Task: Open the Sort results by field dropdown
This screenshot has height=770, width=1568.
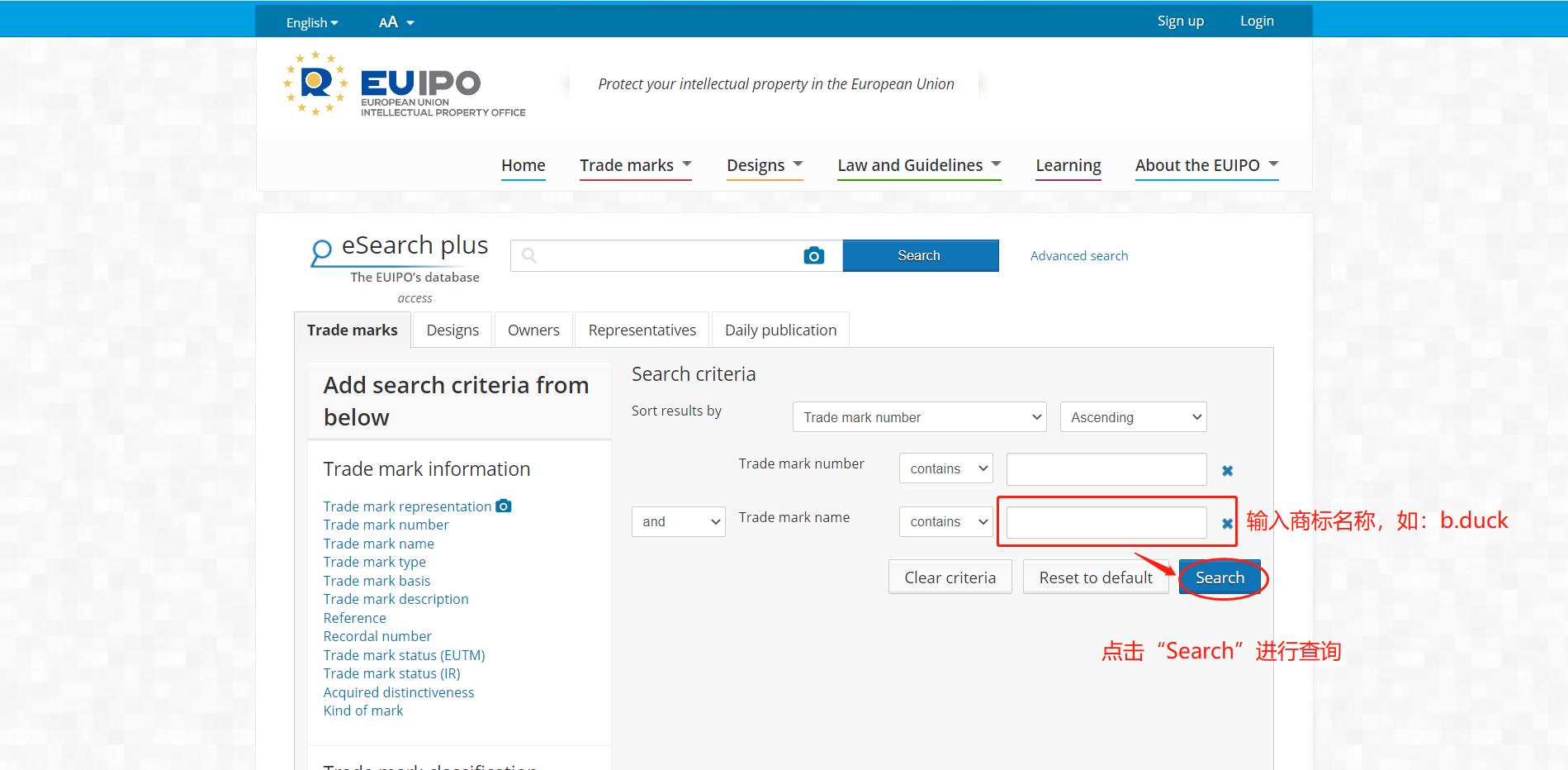Action: 919,417
